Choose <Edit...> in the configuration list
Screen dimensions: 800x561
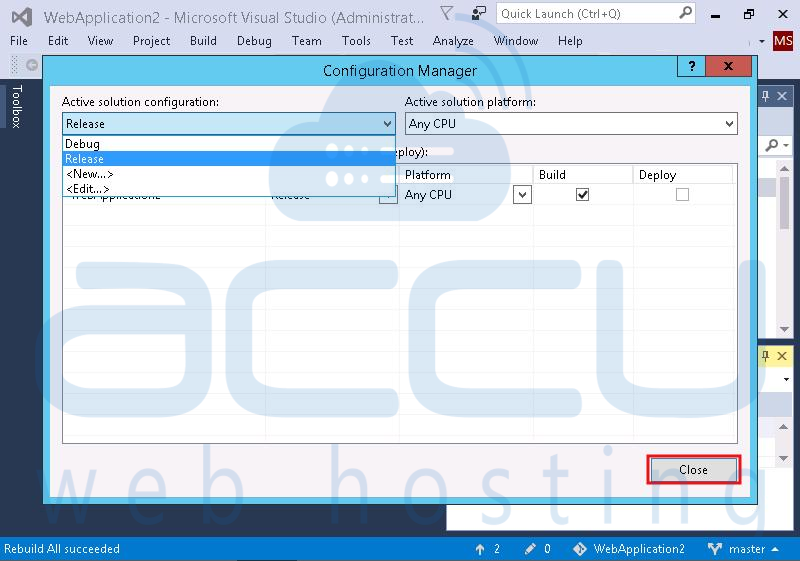[229, 189]
